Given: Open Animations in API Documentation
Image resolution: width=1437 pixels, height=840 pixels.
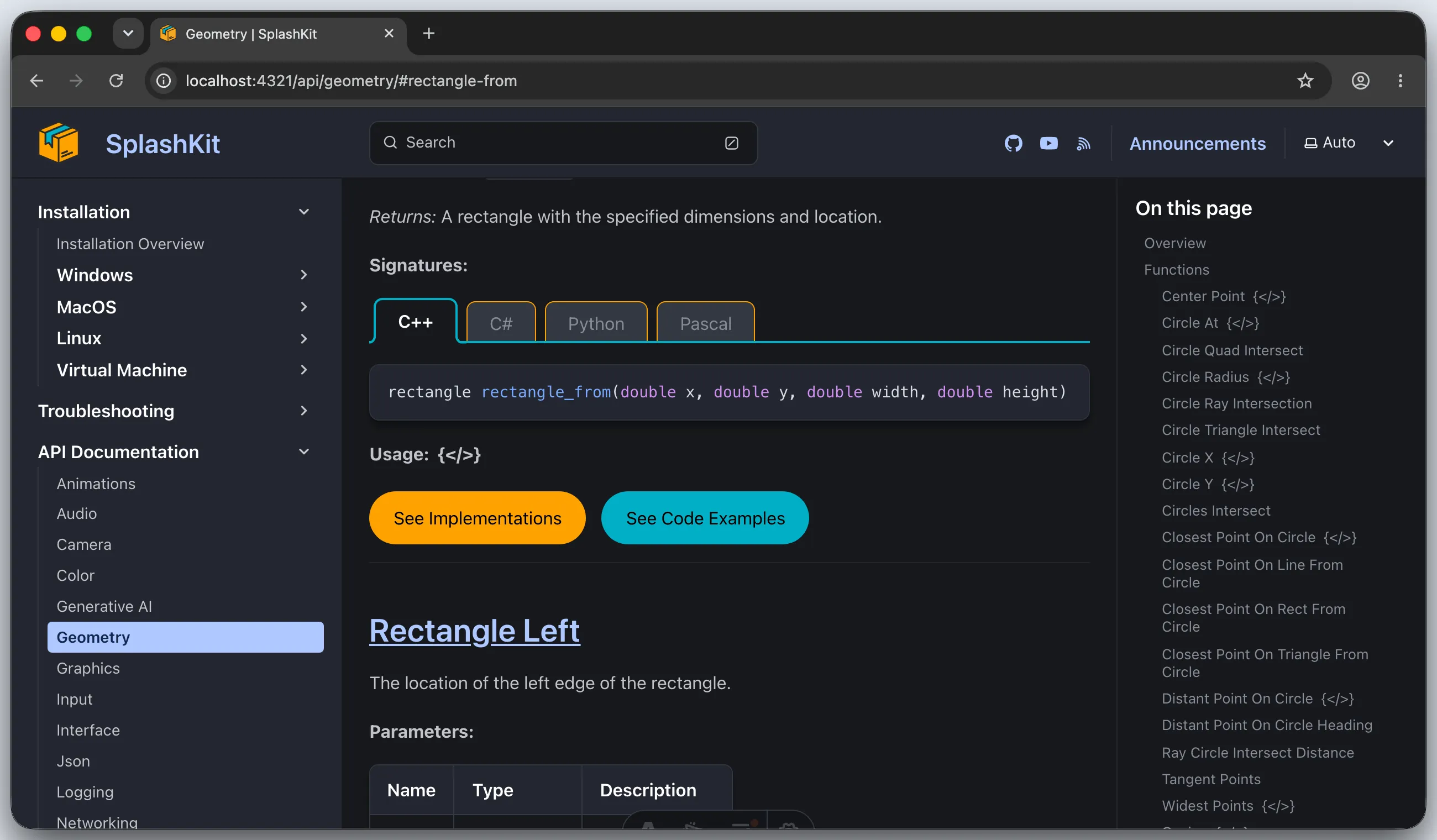Looking at the screenshot, I should pyautogui.click(x=96, y=484).
